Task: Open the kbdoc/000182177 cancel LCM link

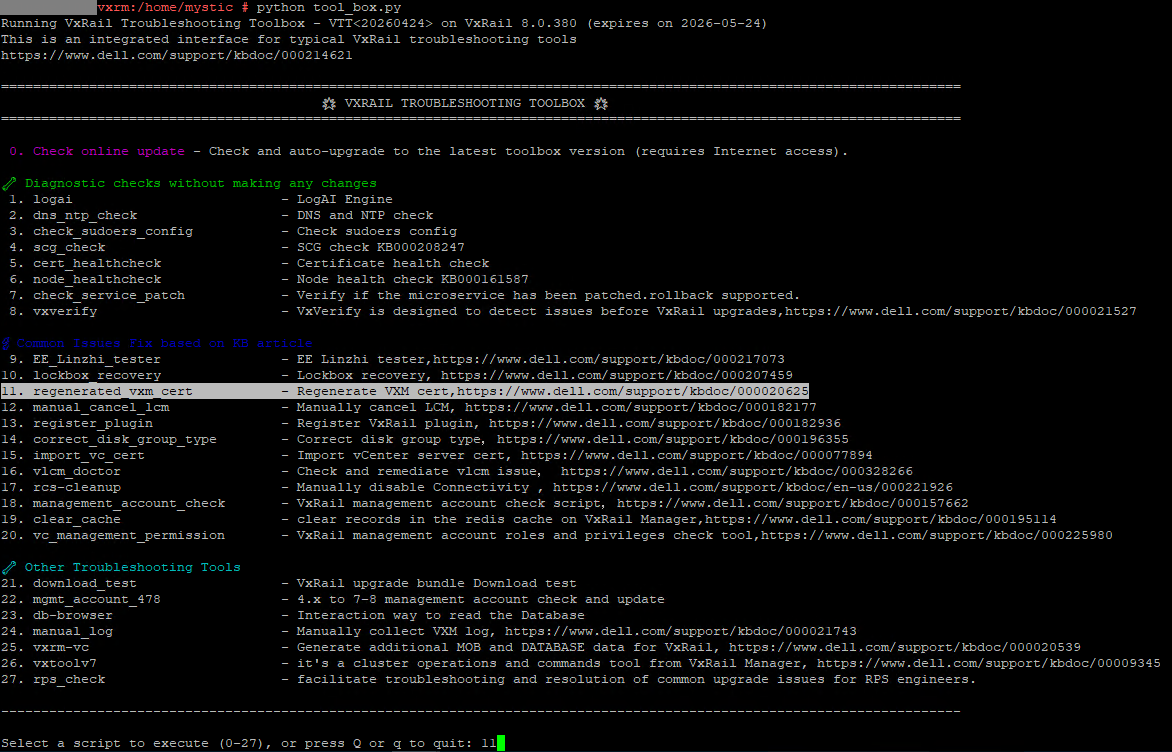Action: (x=641, y=407)
